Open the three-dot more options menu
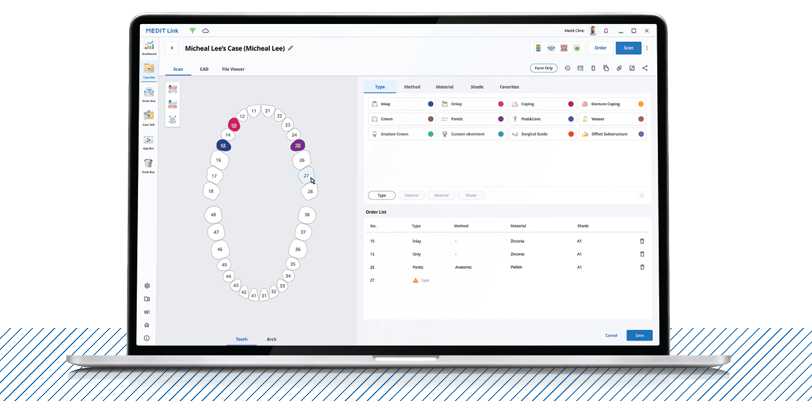812x401 pixels. tap(647, 48)
